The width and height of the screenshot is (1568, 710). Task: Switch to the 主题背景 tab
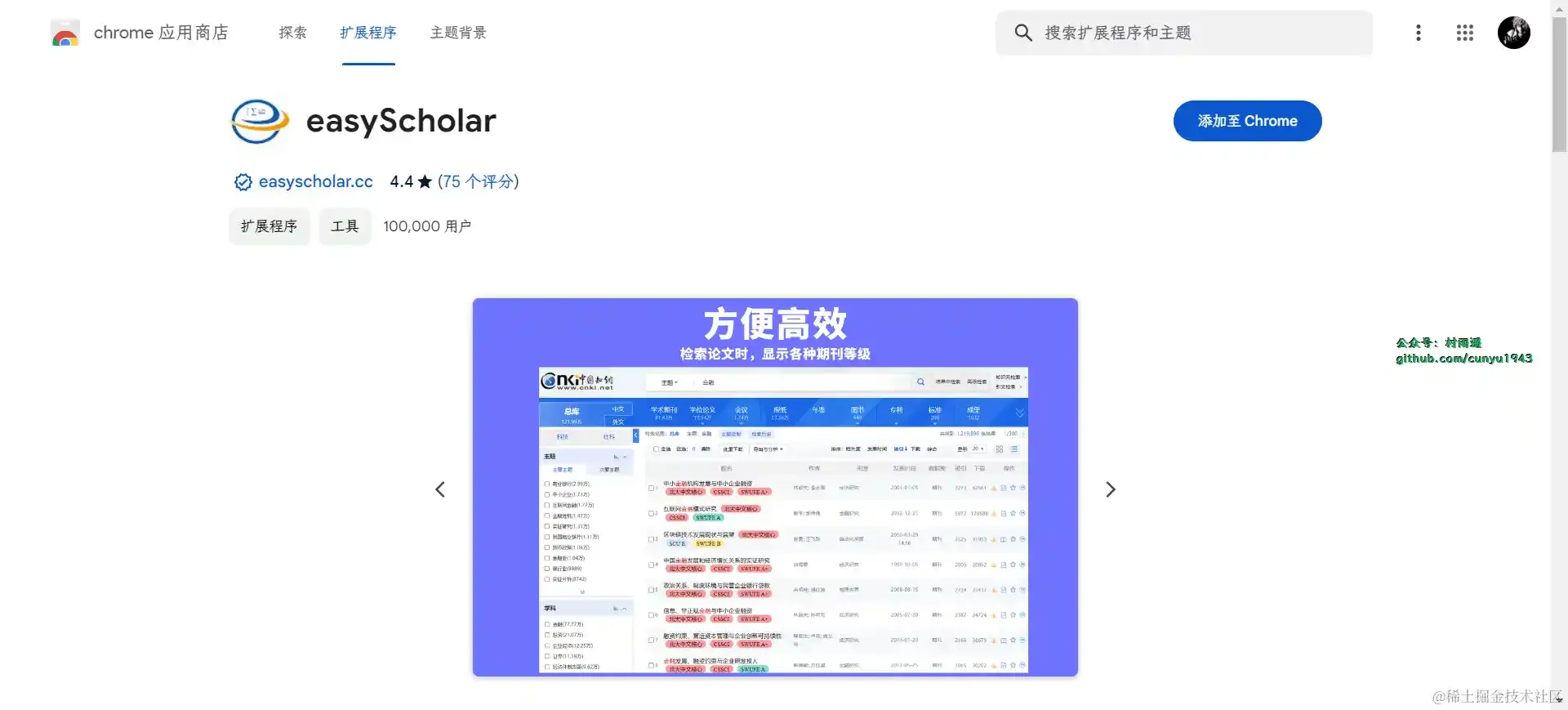pos(458,33)
